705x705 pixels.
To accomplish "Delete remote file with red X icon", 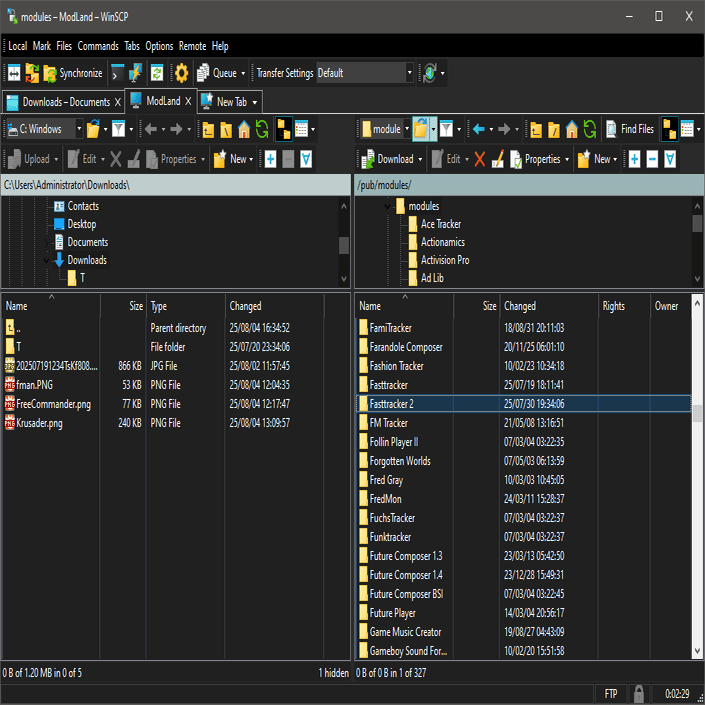I will coord(480,159).
